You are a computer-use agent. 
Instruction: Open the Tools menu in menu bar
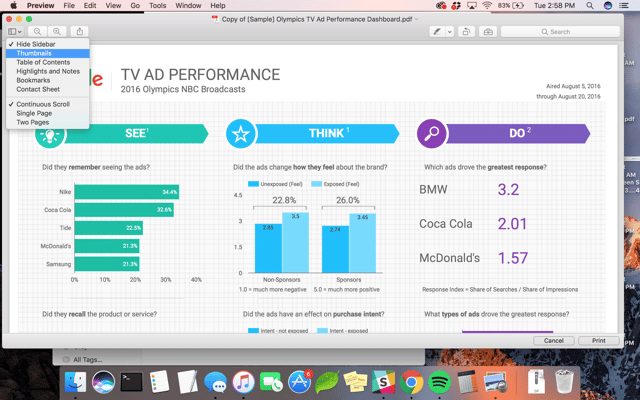[x=158, y=6]
